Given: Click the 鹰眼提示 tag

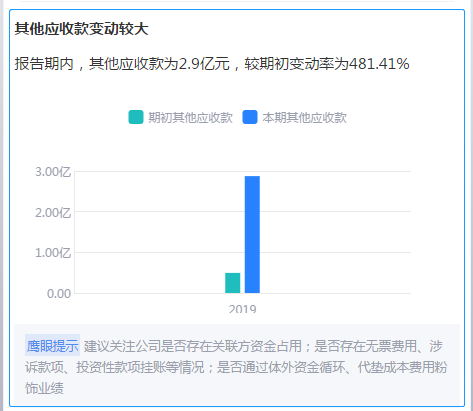Looking at the screenshot, I should point(52,346).
